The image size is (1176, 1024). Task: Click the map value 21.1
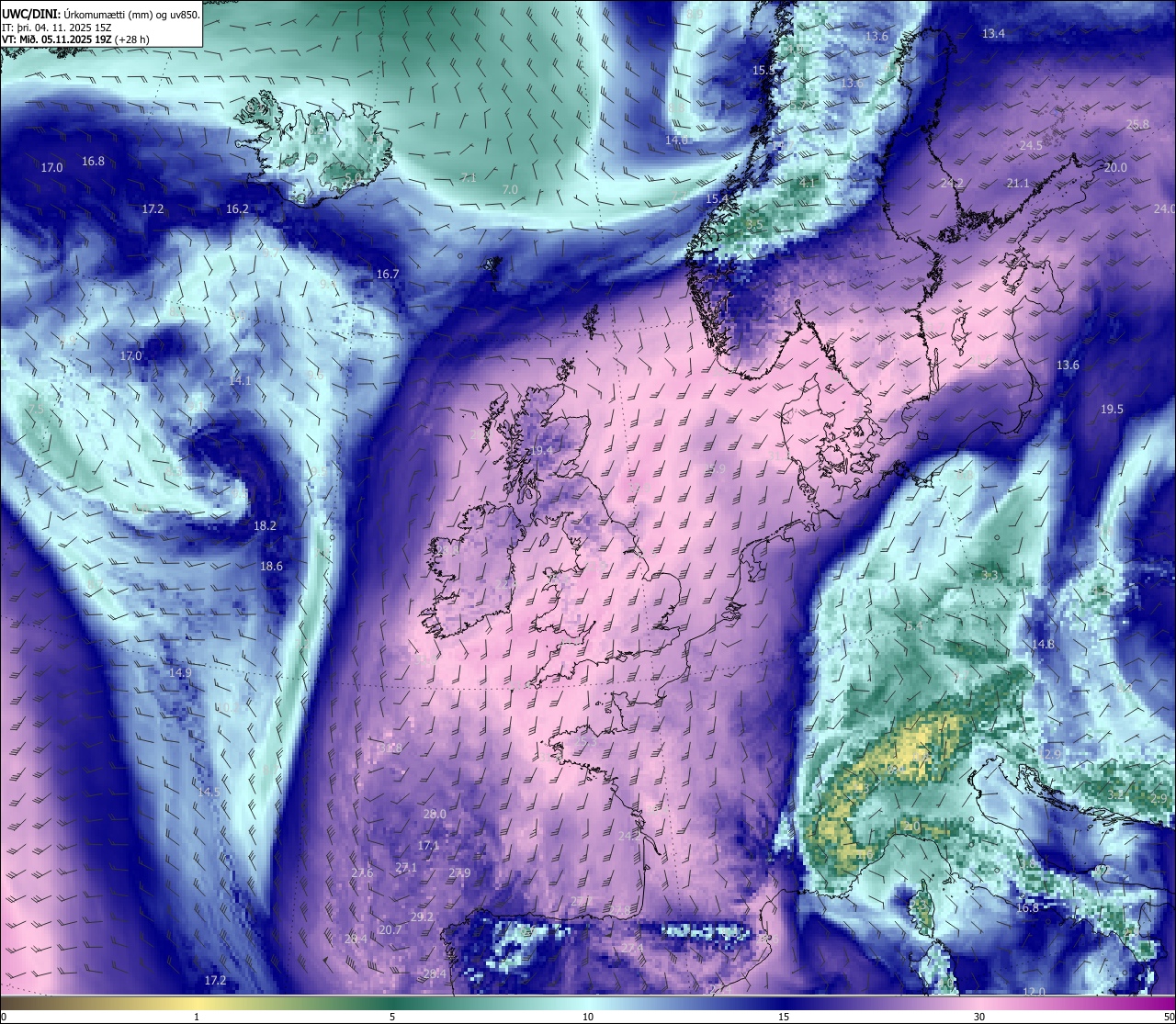pyautogui.click(x=1018, y=185)
